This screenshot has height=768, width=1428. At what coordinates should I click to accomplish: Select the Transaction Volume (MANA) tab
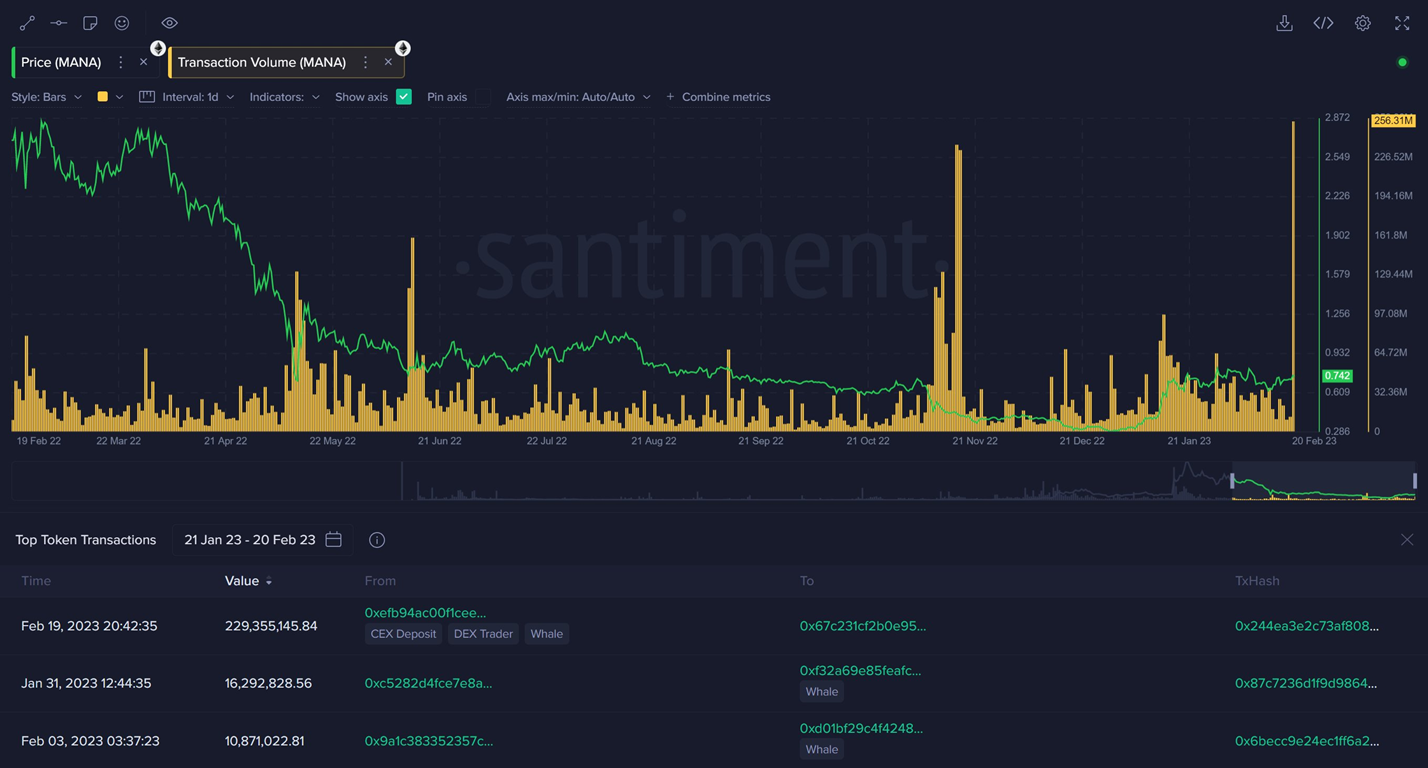pyautogui.click(x=261, y=62)
